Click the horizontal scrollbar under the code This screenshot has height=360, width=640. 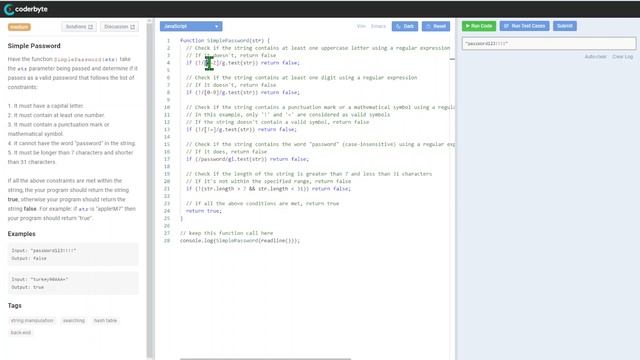coord(265,359)
